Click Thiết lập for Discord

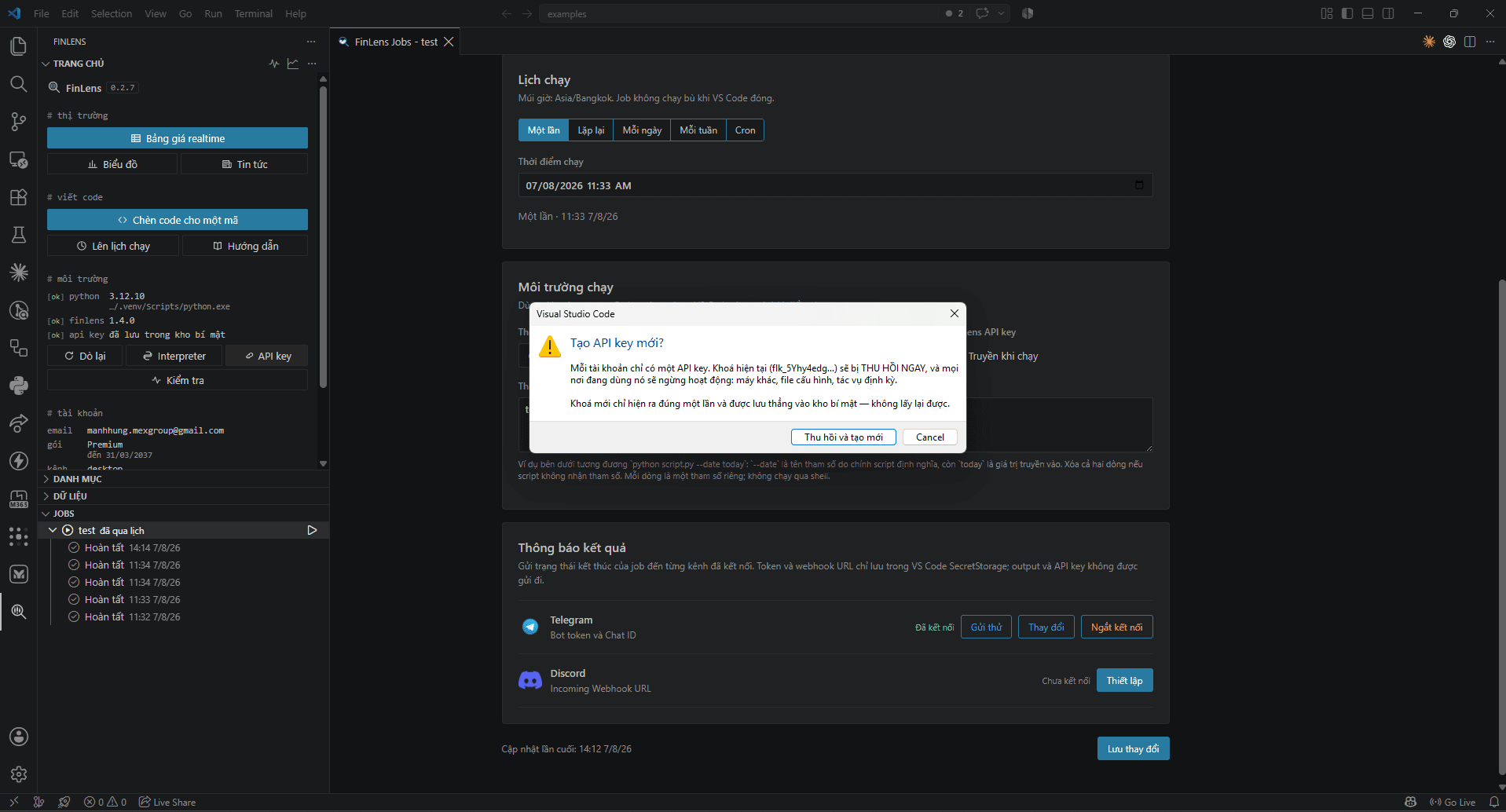1124,680
